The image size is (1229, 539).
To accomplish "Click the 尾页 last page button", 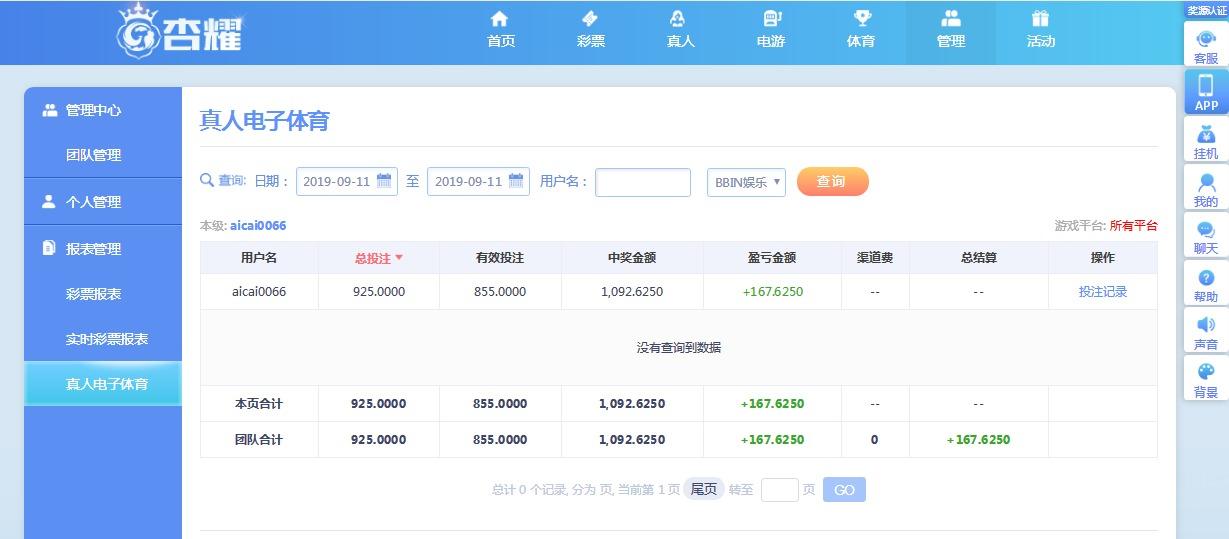I will point(704,490).
